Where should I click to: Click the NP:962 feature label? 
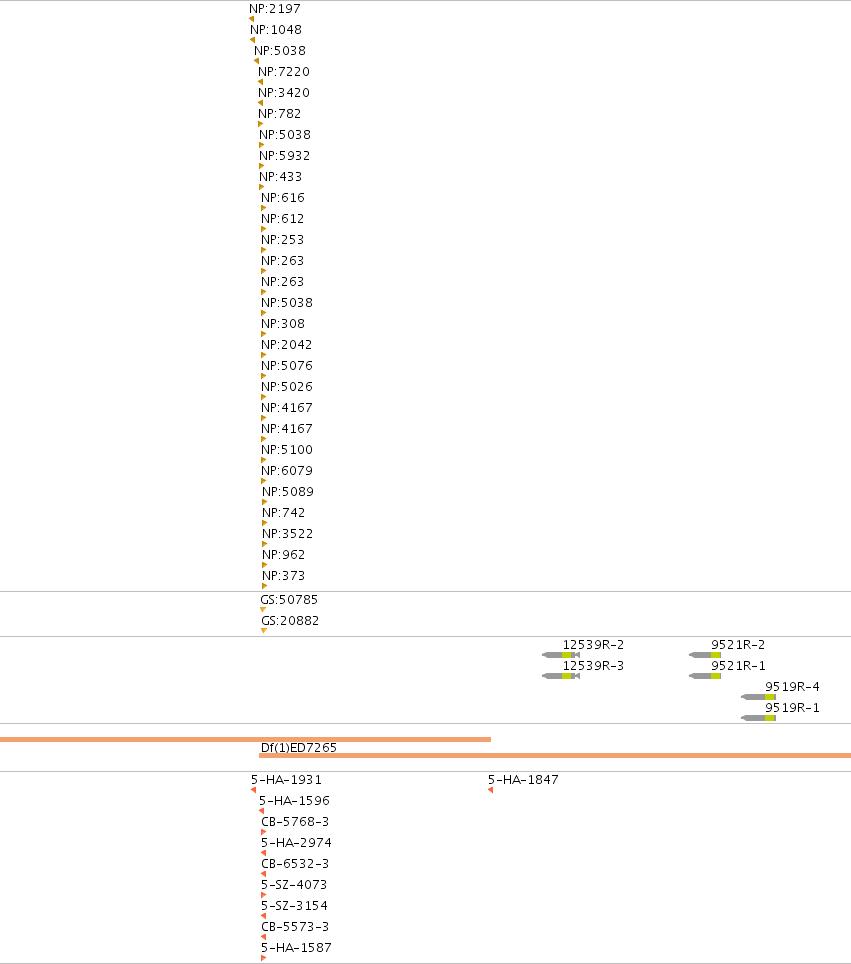tap(283, 555)
